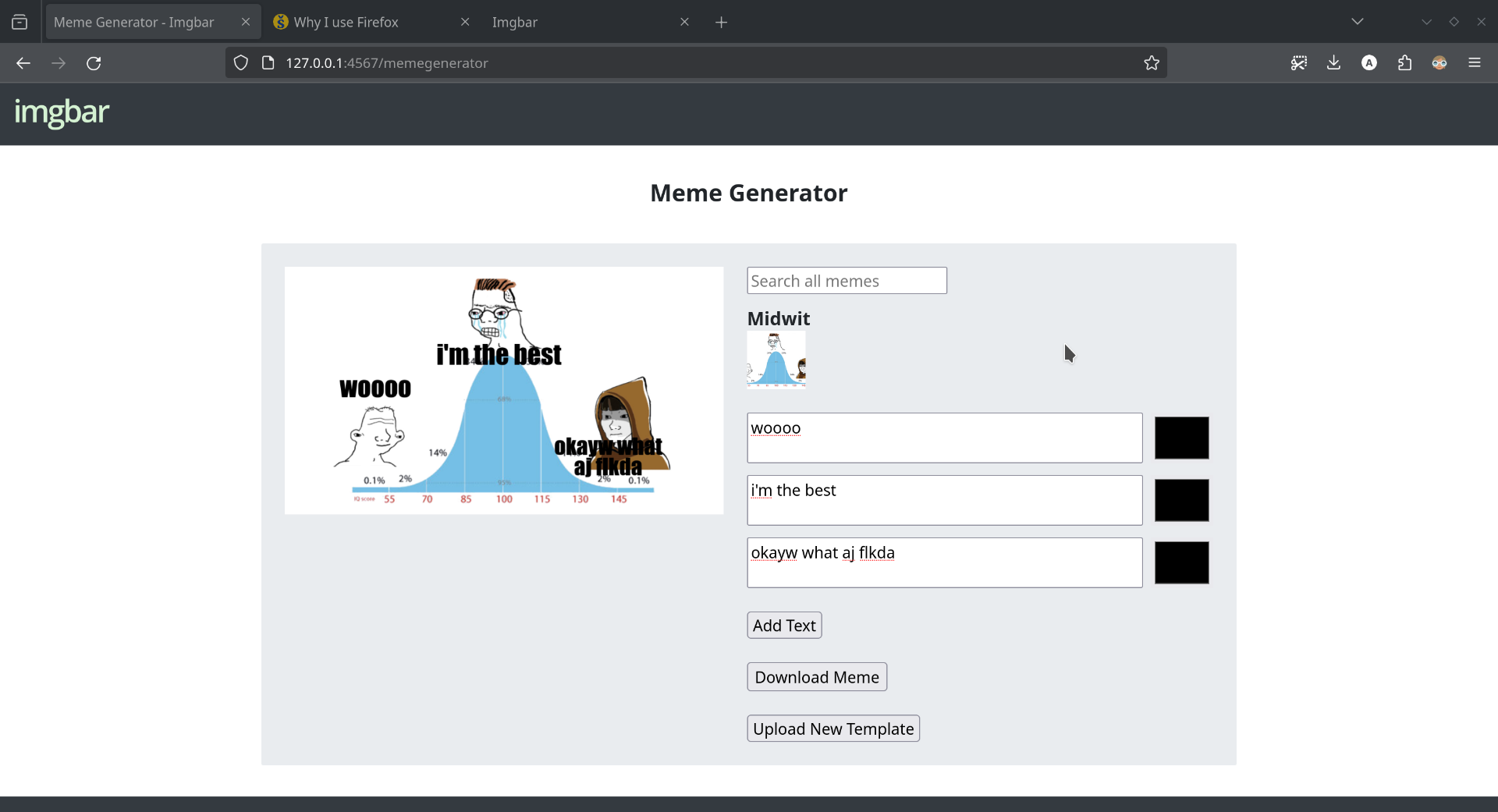
Task: Click the page info icon in address bar
Action: (268, 63)
